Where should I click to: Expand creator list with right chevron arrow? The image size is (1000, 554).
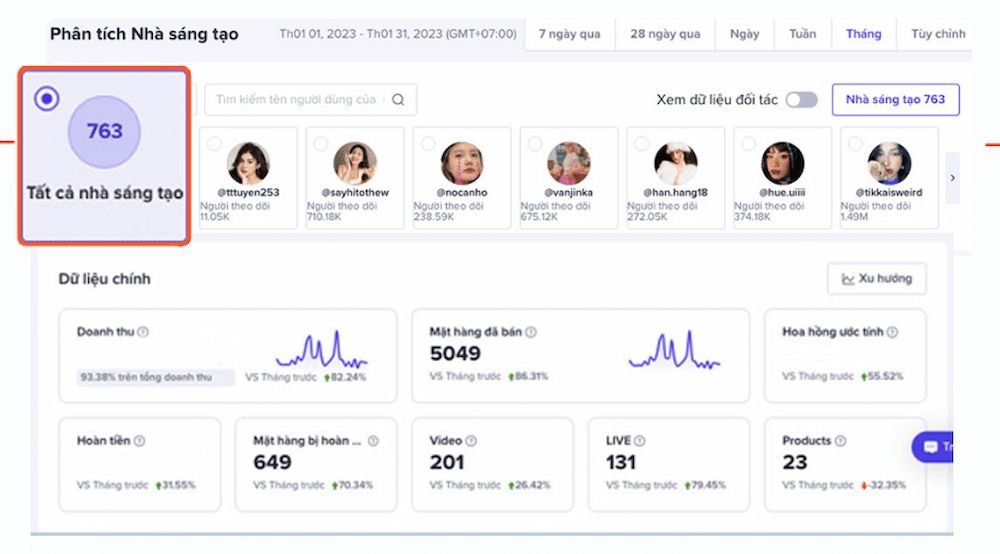point(952,178)
